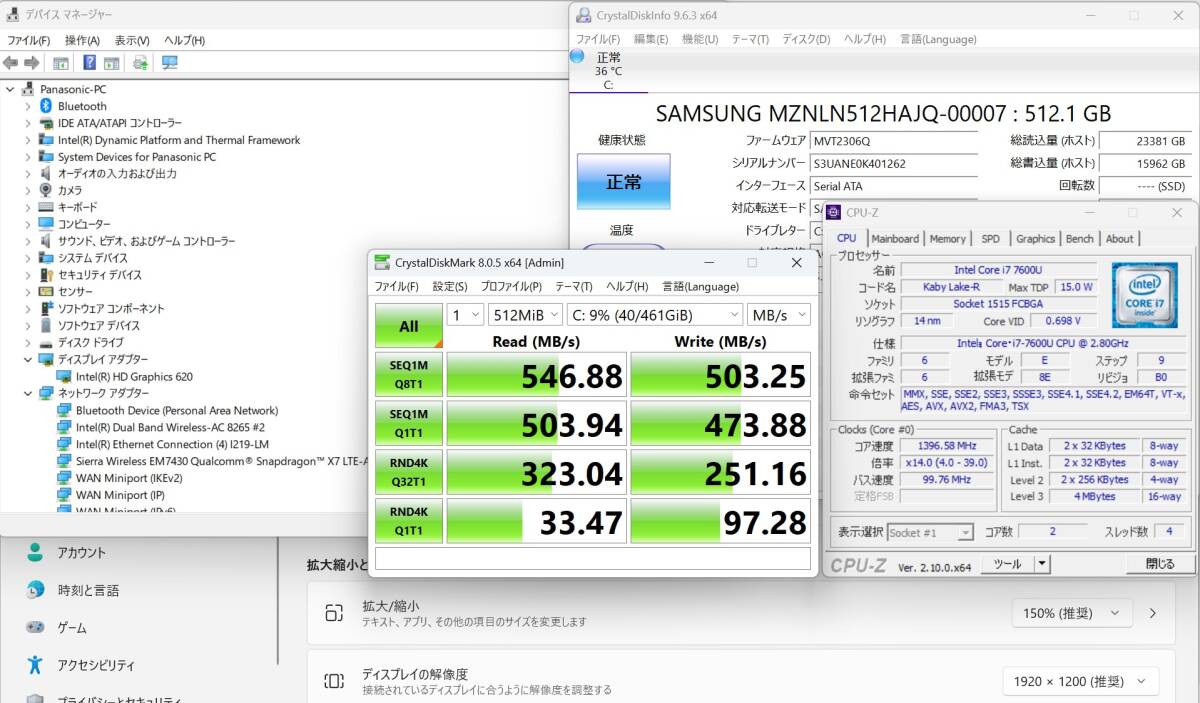Toggle console tree icon in Device Manager toolbar
Screen dimensions: 1200x703
click(61, 63)
